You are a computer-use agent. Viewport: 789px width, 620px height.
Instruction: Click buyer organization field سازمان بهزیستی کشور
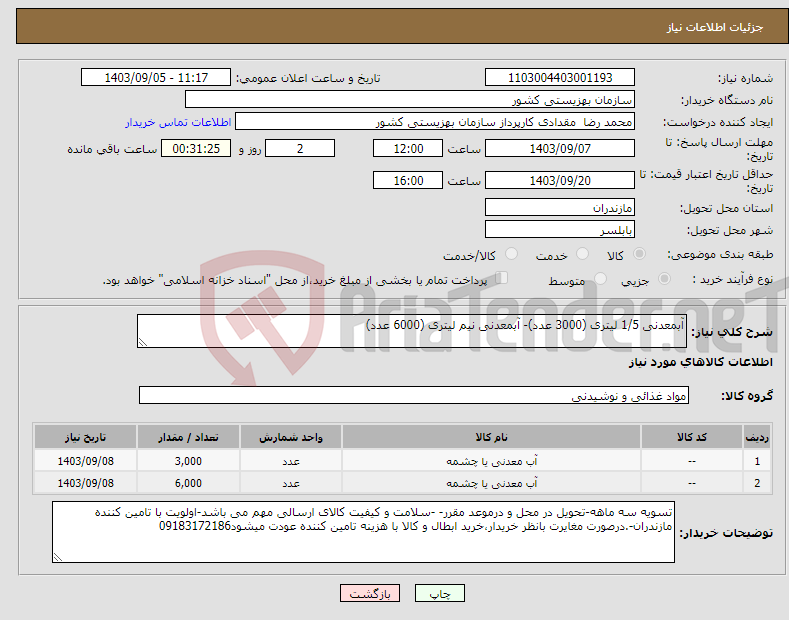tap(410, 99)
